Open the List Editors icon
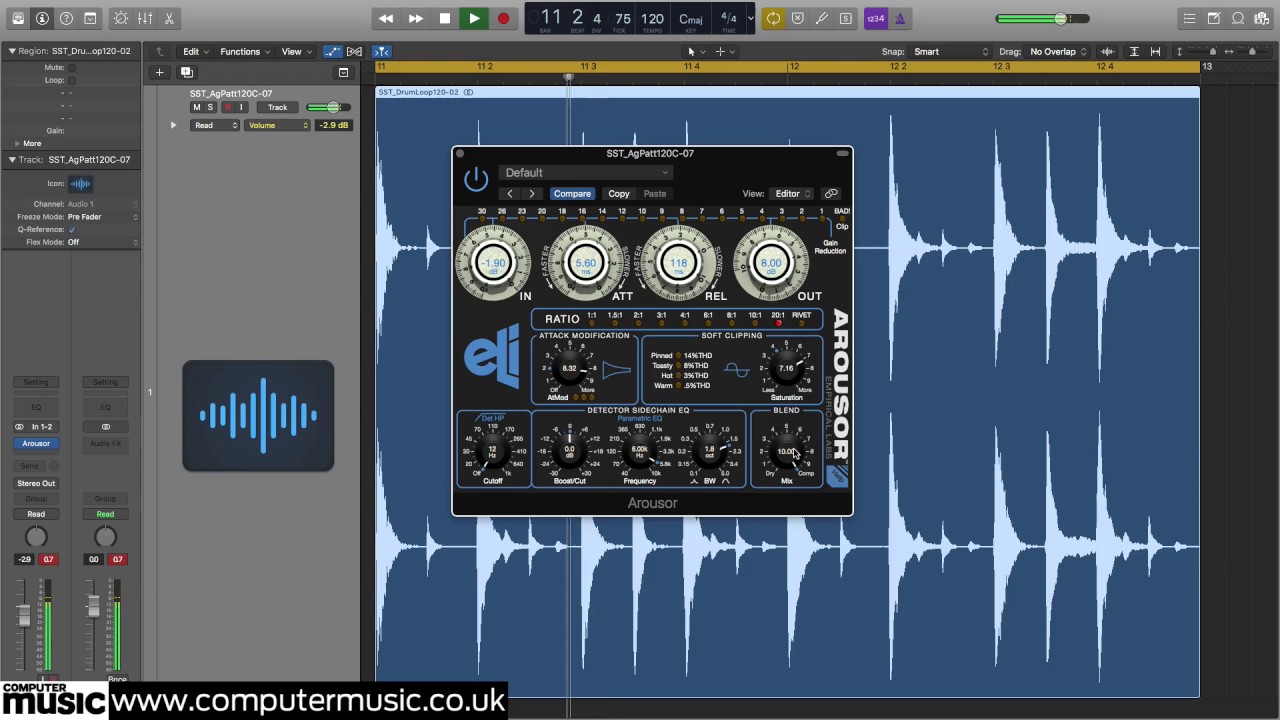This screenshot has width=1280, height=720. click(x=1189, y=18)
